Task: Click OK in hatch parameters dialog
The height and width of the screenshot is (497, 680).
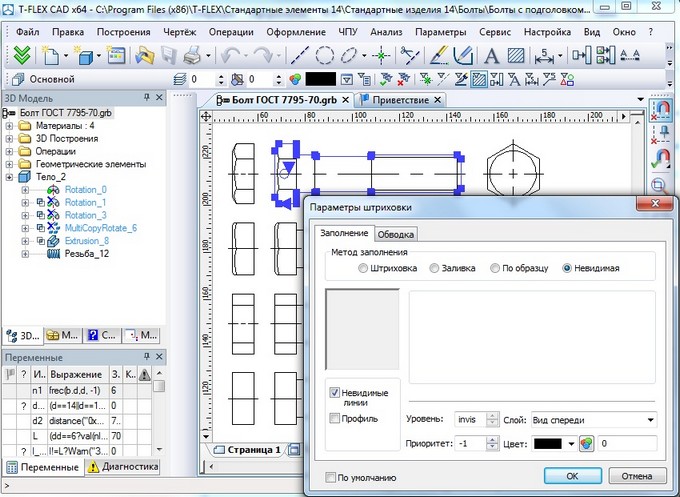Action: click(572, 476)
